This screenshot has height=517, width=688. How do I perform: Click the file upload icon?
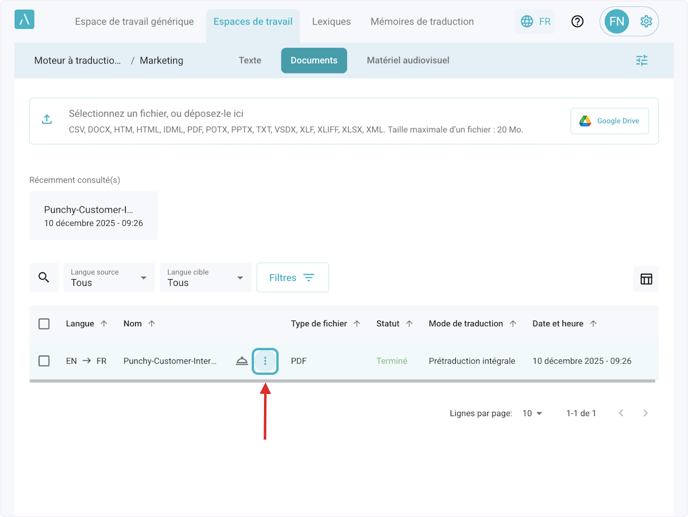coord(47,120)
